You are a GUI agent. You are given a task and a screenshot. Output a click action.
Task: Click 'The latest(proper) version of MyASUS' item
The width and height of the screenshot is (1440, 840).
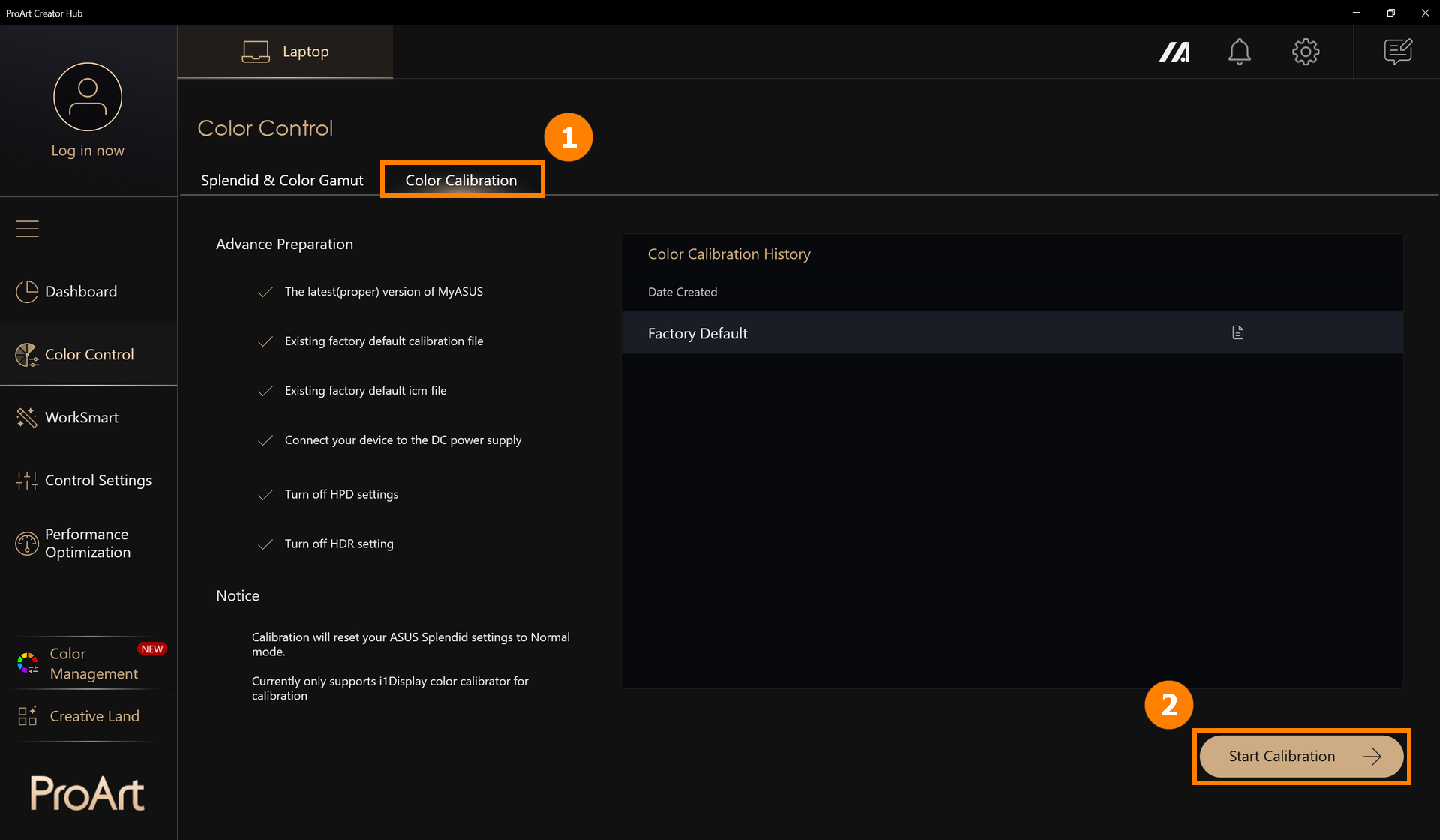tap(384, 291)
